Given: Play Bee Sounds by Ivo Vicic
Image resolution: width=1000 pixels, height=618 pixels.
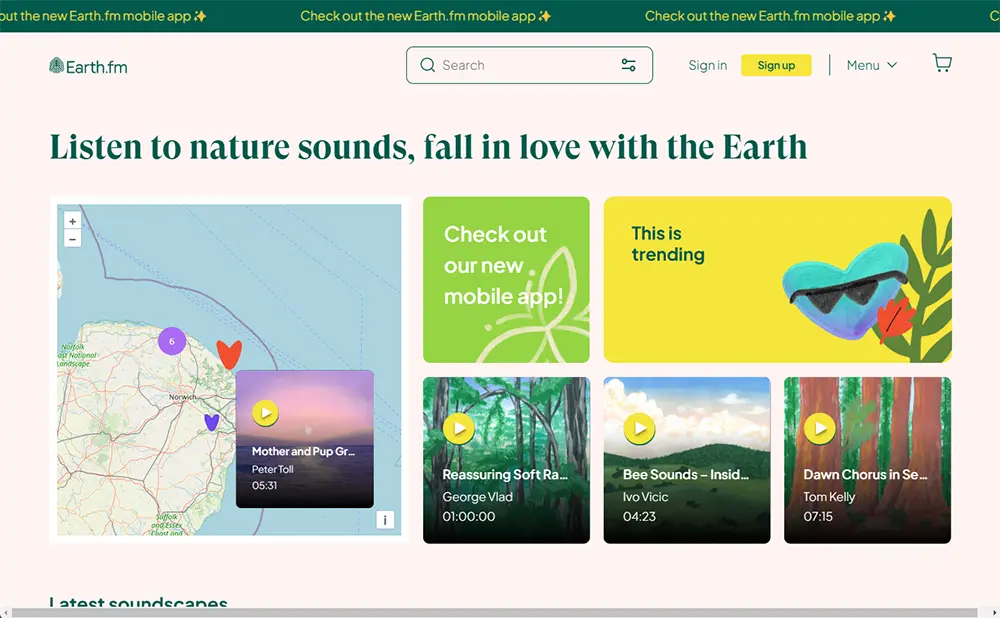Looking at the screenshot, I should coord(639,429).
